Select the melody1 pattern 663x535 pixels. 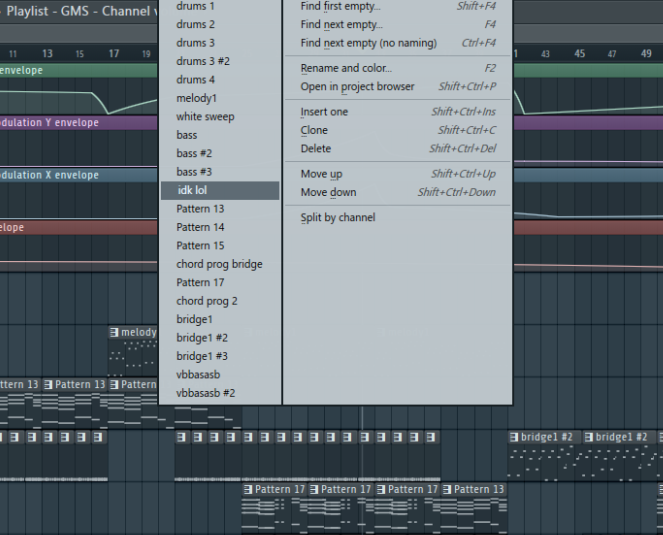click(220, 98)
